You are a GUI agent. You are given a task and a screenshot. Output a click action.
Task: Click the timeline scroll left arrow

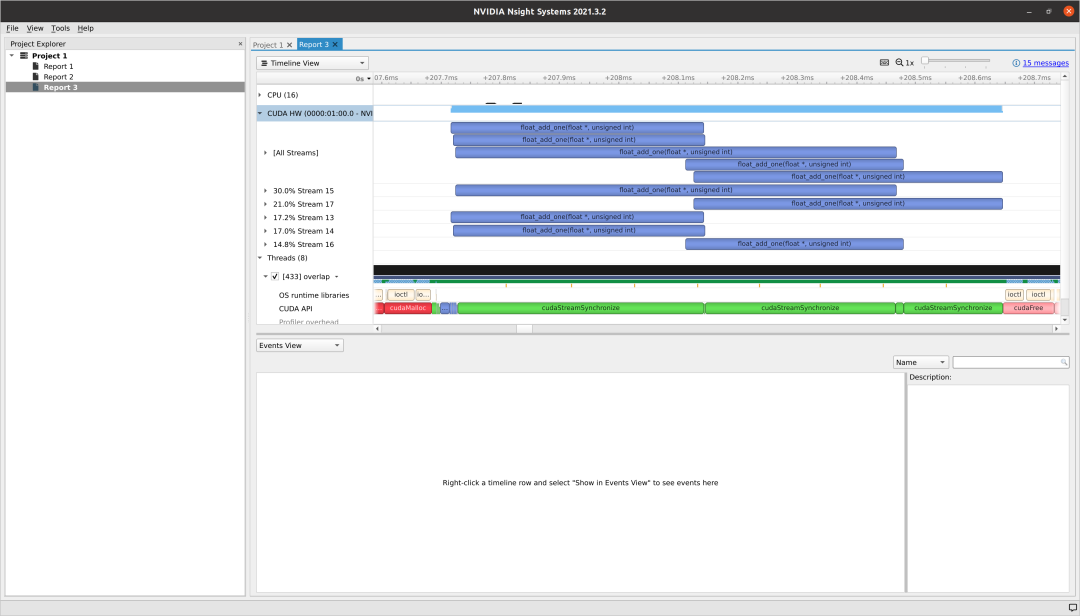click(377, 329)
